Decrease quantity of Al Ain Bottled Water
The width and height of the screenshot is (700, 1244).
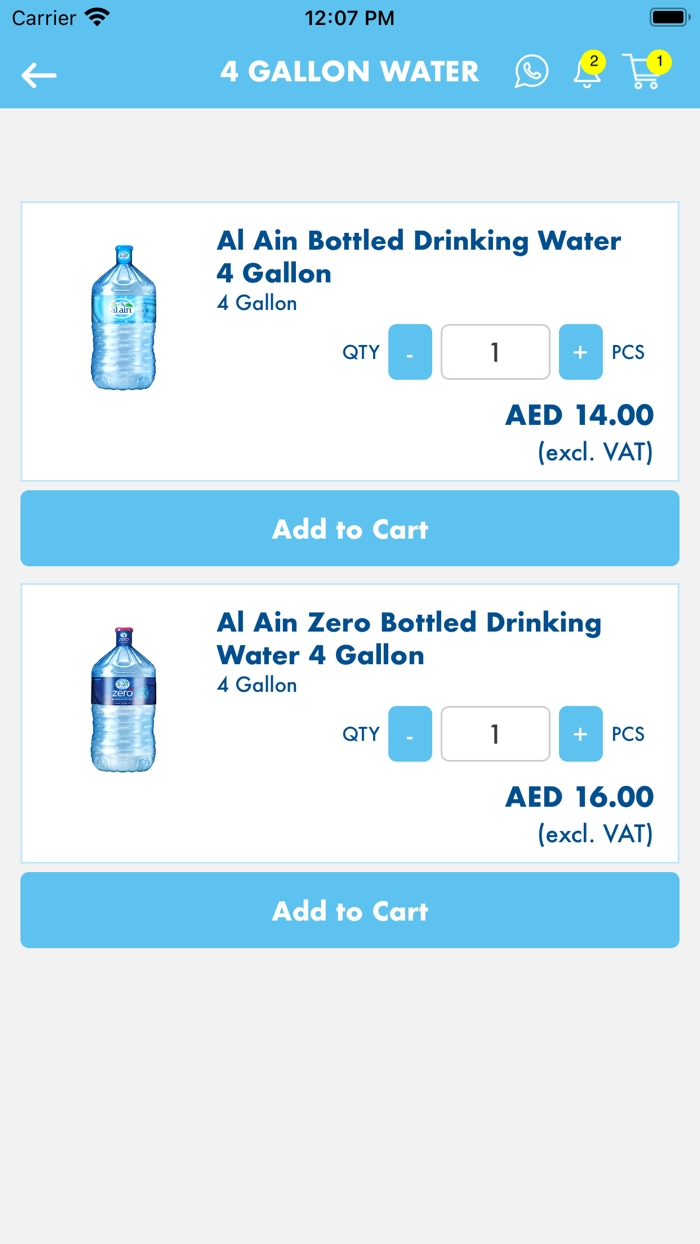pyautogui.click(x=409, y=352)
